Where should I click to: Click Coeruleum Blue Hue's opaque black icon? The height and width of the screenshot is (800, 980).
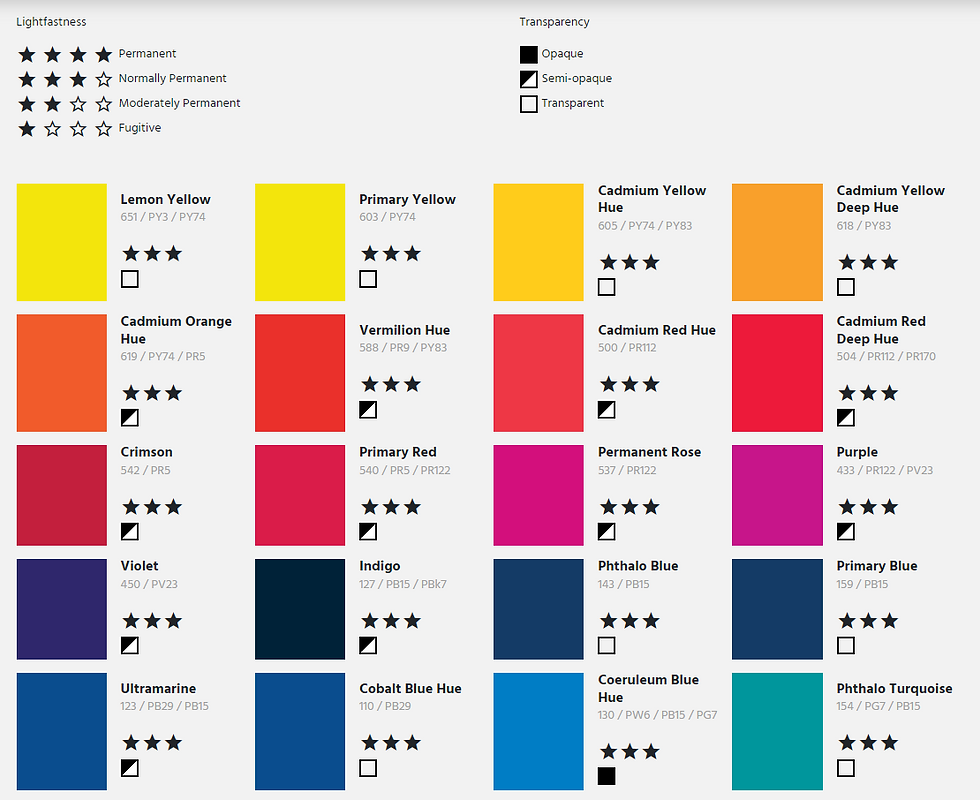[606, 776]
